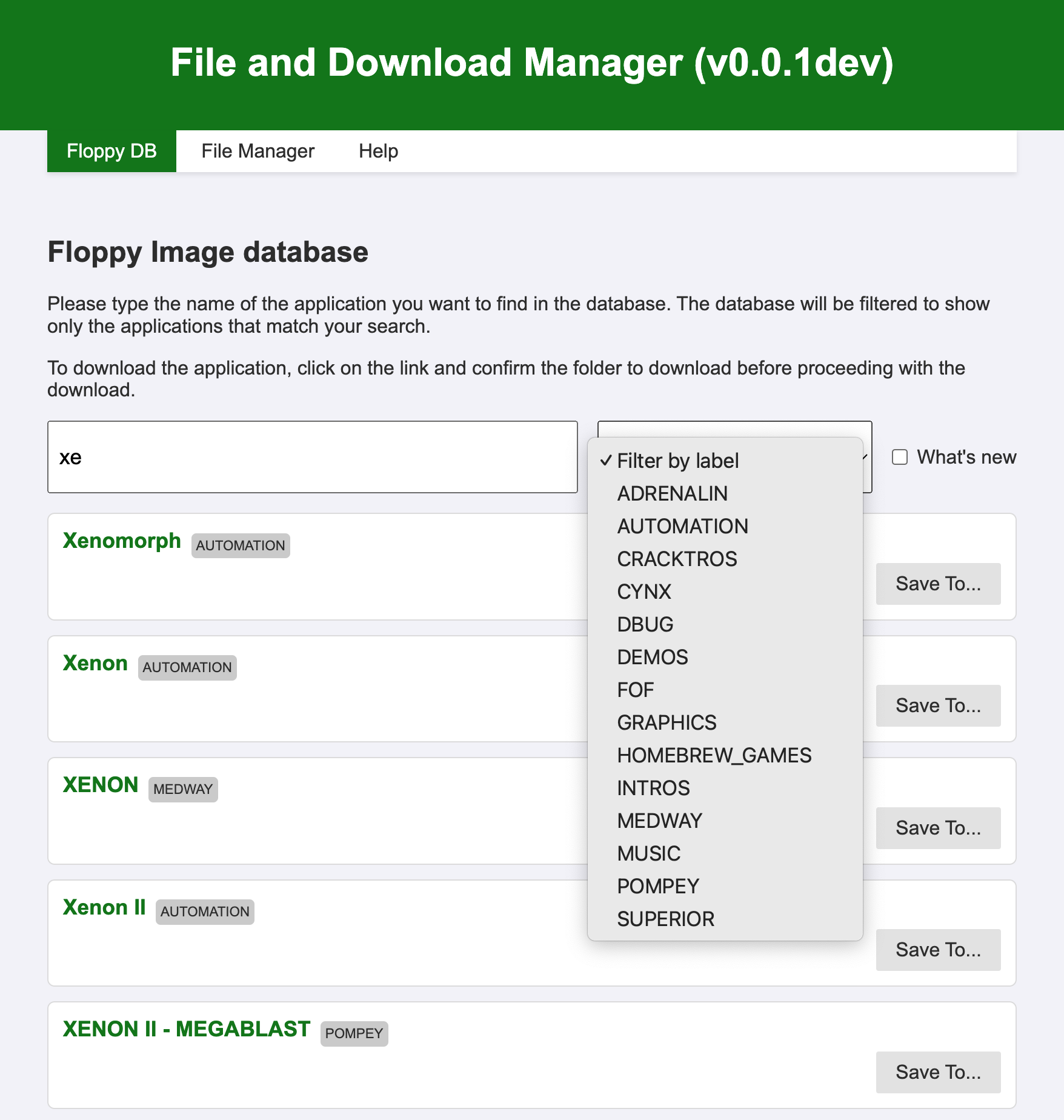Open XENON II - MEGABLAST link
Viewport: 1064px width, 1120px height.
point(187,1029)
